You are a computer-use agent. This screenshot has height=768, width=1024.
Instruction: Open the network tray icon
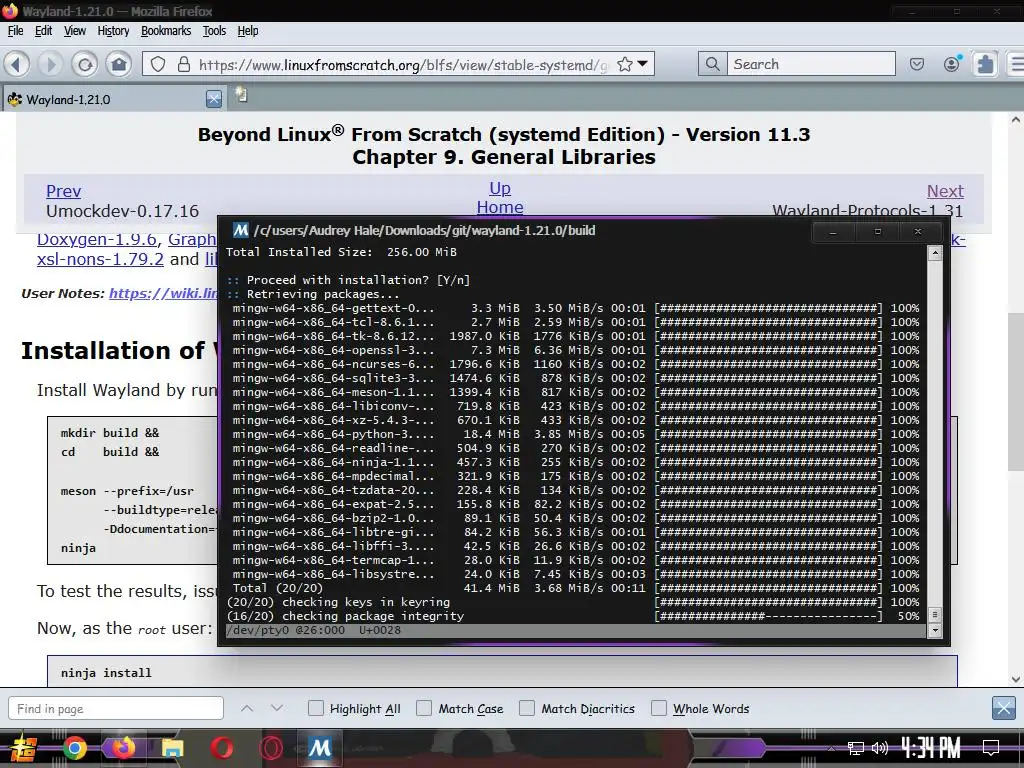click(856, 748)
